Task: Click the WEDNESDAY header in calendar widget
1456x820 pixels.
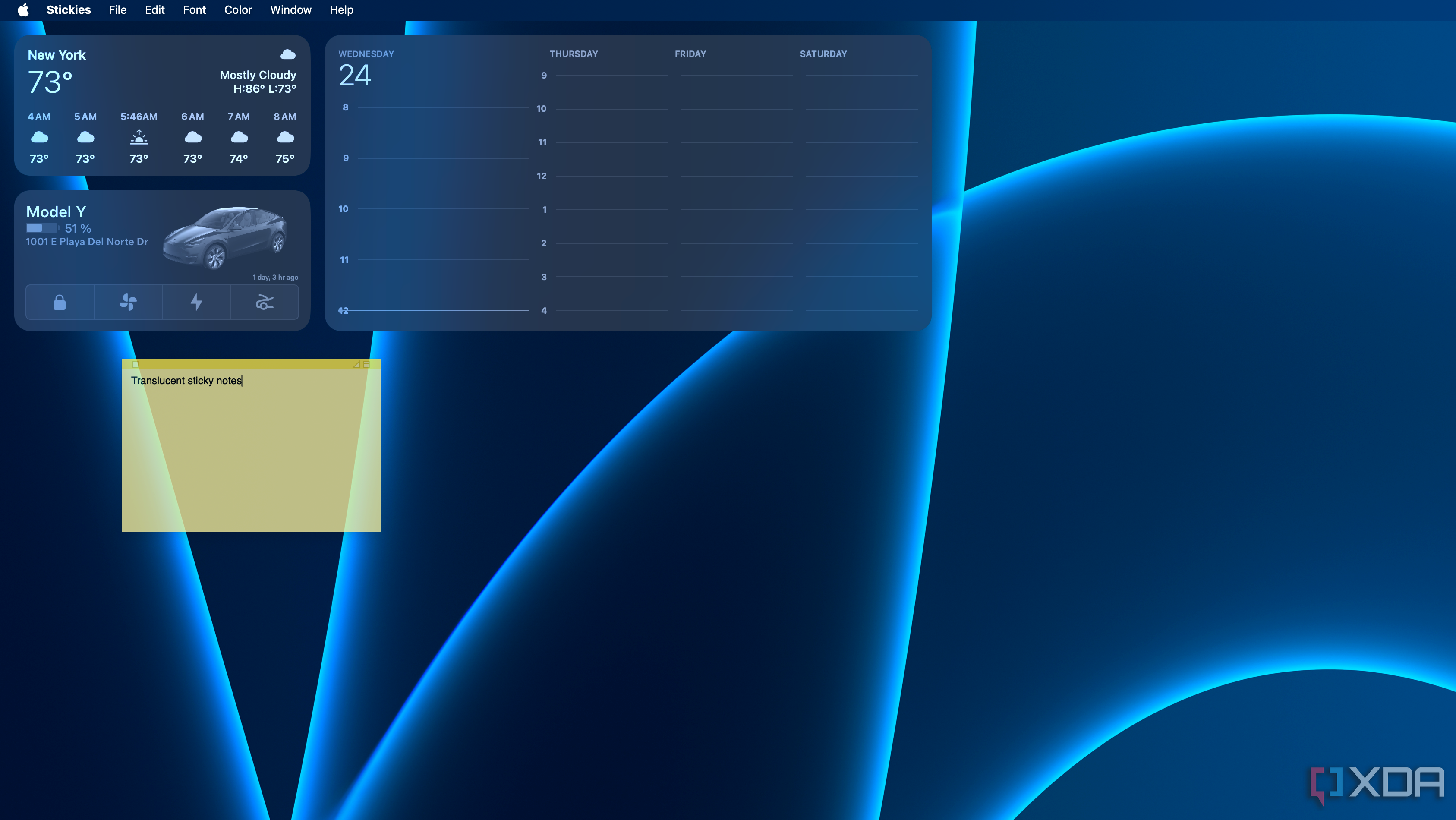Action: click(366, 54)
